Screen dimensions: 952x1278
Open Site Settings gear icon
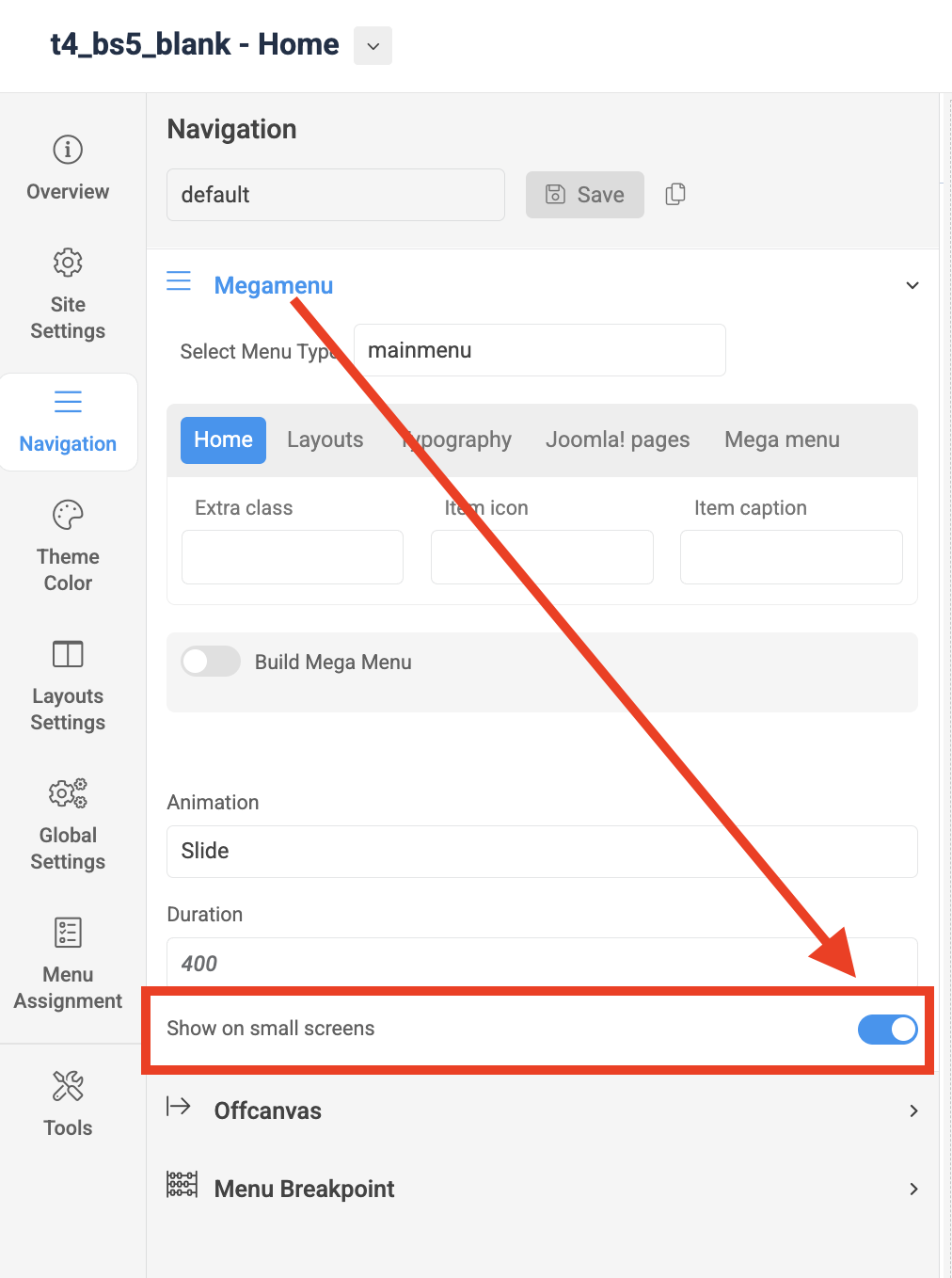tap(68, 263)
